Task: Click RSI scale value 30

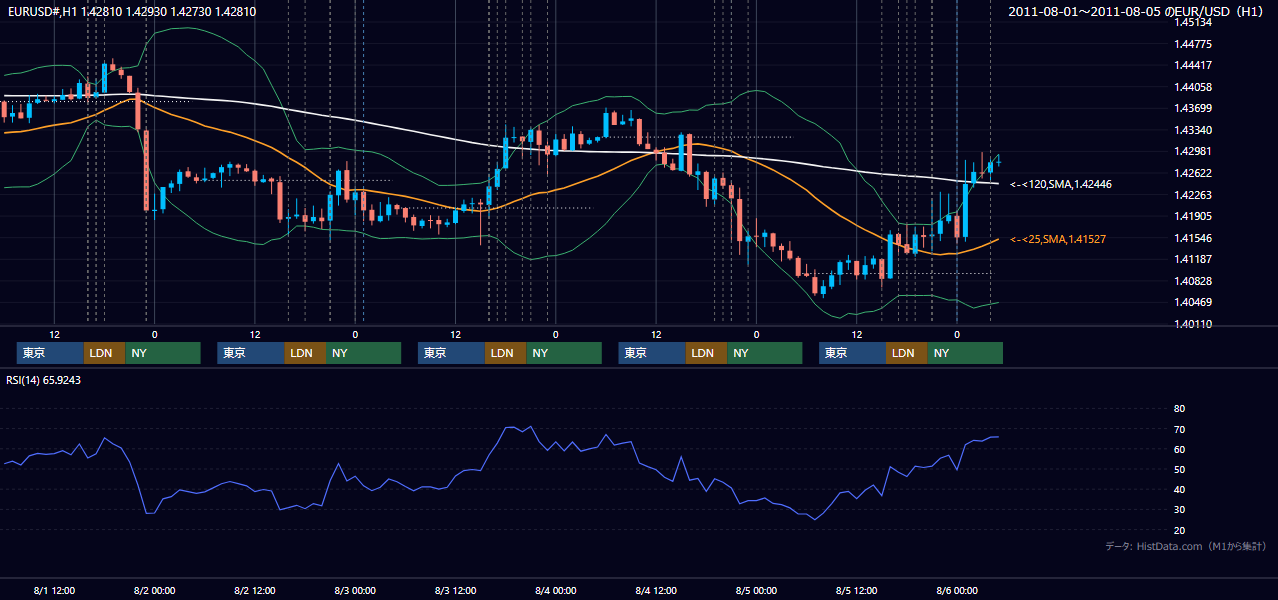Action: point(1179,510)
